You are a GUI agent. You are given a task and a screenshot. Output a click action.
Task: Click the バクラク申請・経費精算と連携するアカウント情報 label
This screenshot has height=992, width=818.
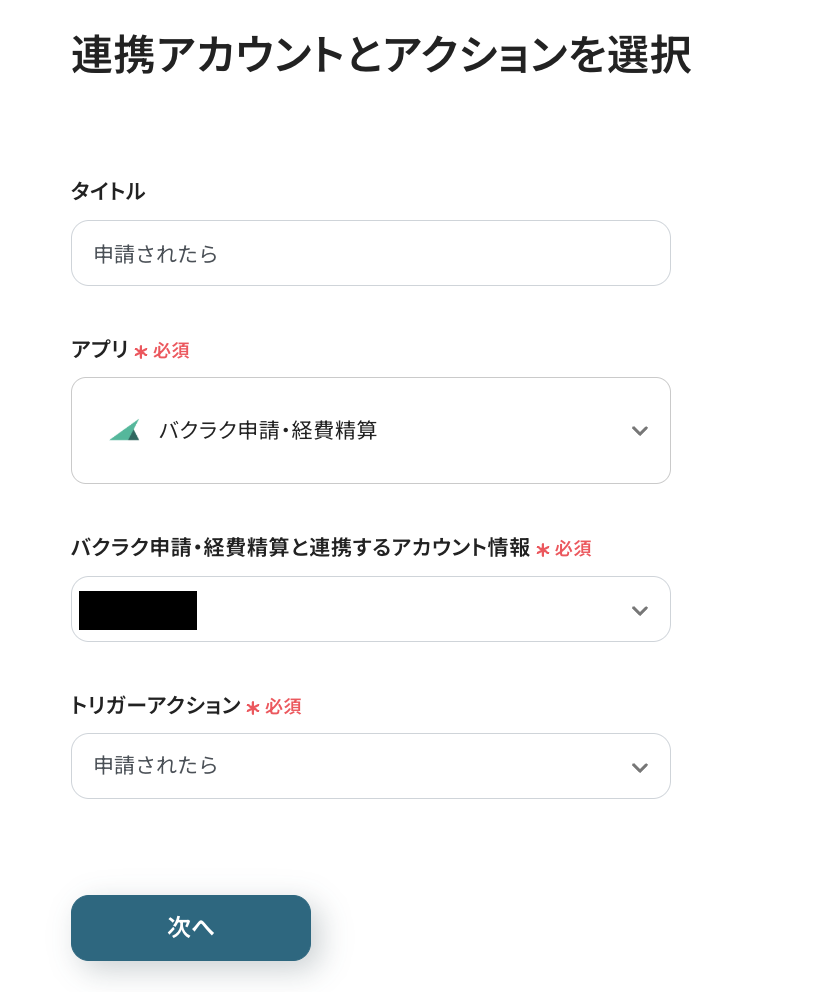coord(300,548)
